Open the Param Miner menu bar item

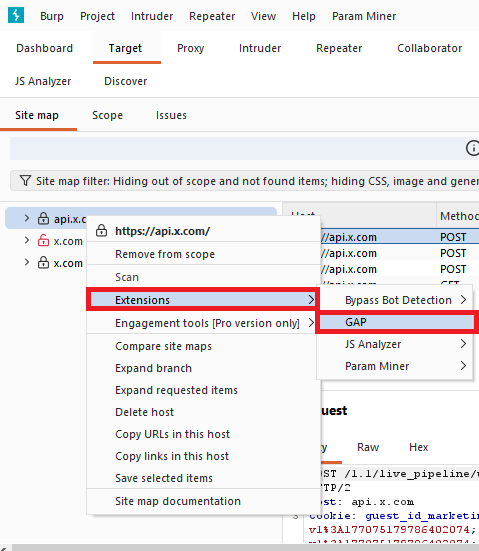[x=364, y=16]
